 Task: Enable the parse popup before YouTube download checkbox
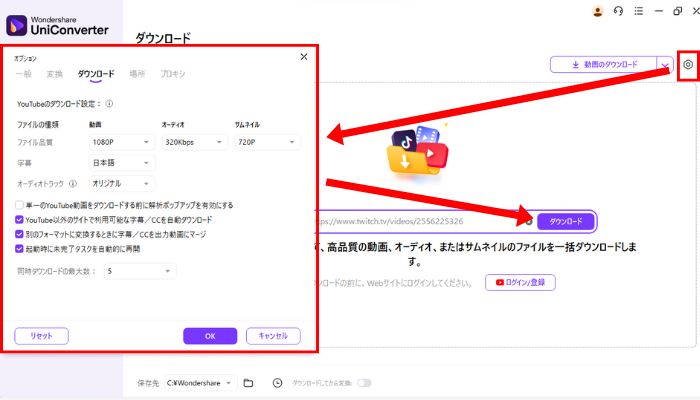[19, 205]
